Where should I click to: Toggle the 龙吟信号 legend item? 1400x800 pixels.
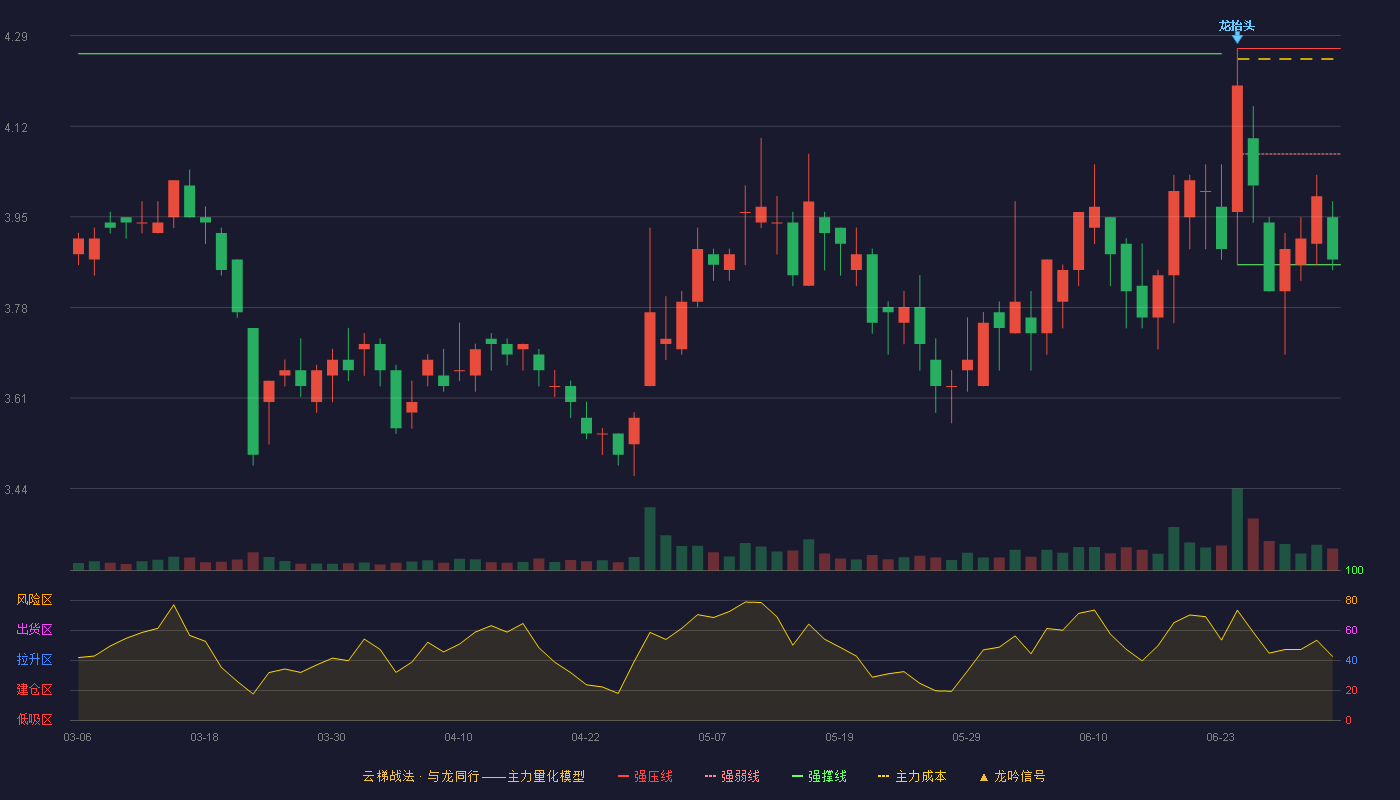(x=1012, y=776)
